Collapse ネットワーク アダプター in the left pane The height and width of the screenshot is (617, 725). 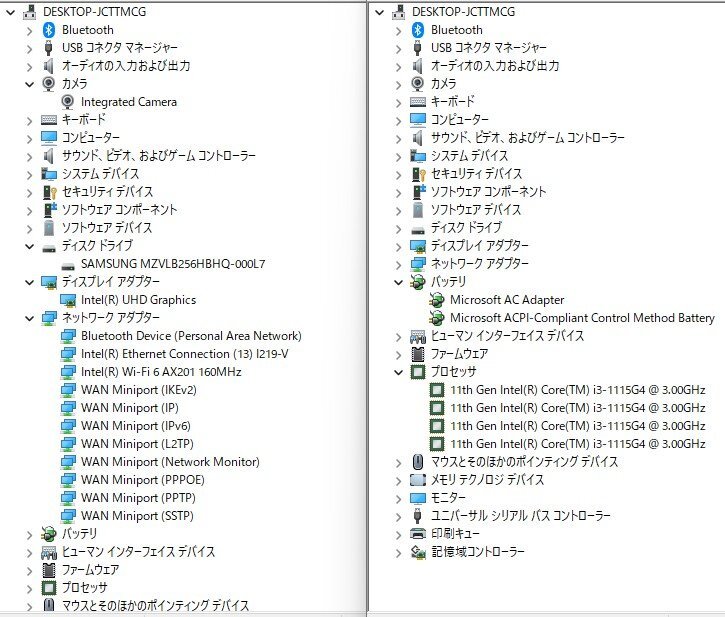pos(30,318)
